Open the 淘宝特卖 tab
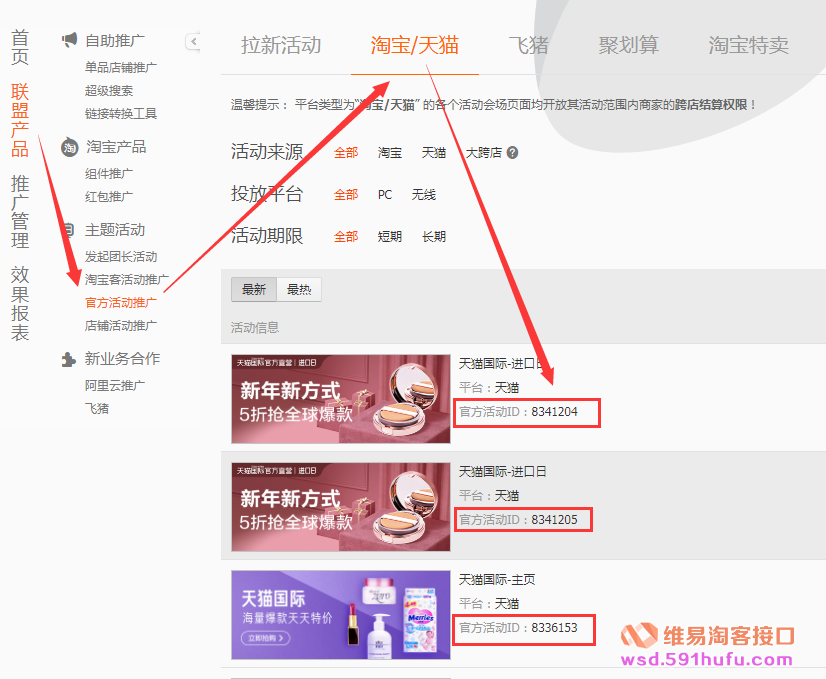The height and width of the screenshot is (679, 826). click(x=749, y=45)
